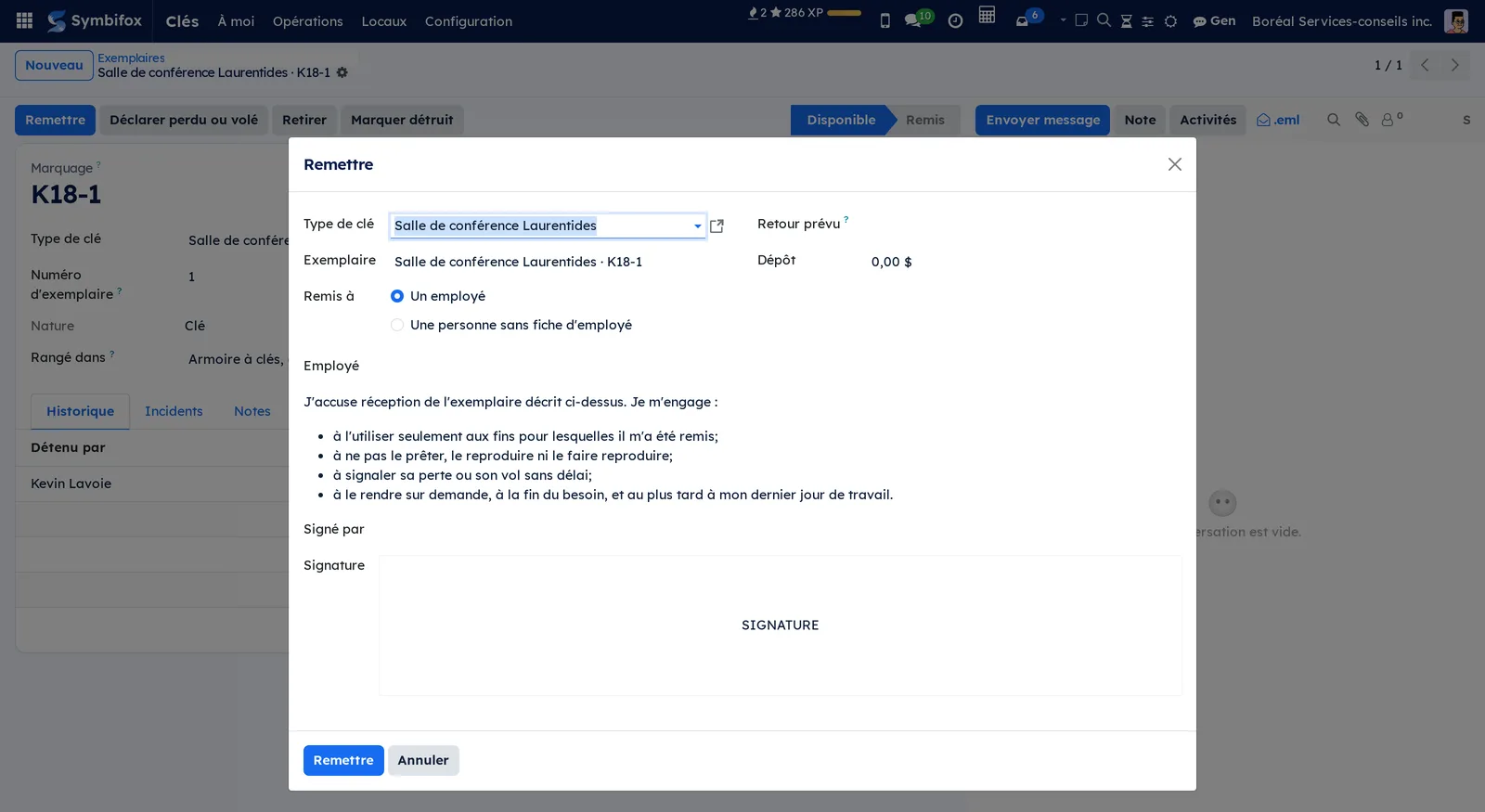Viewport: 1485px width, 812px height.
Task: Click the paperclip attachments icon in chatter
Action: [1362, 120]
